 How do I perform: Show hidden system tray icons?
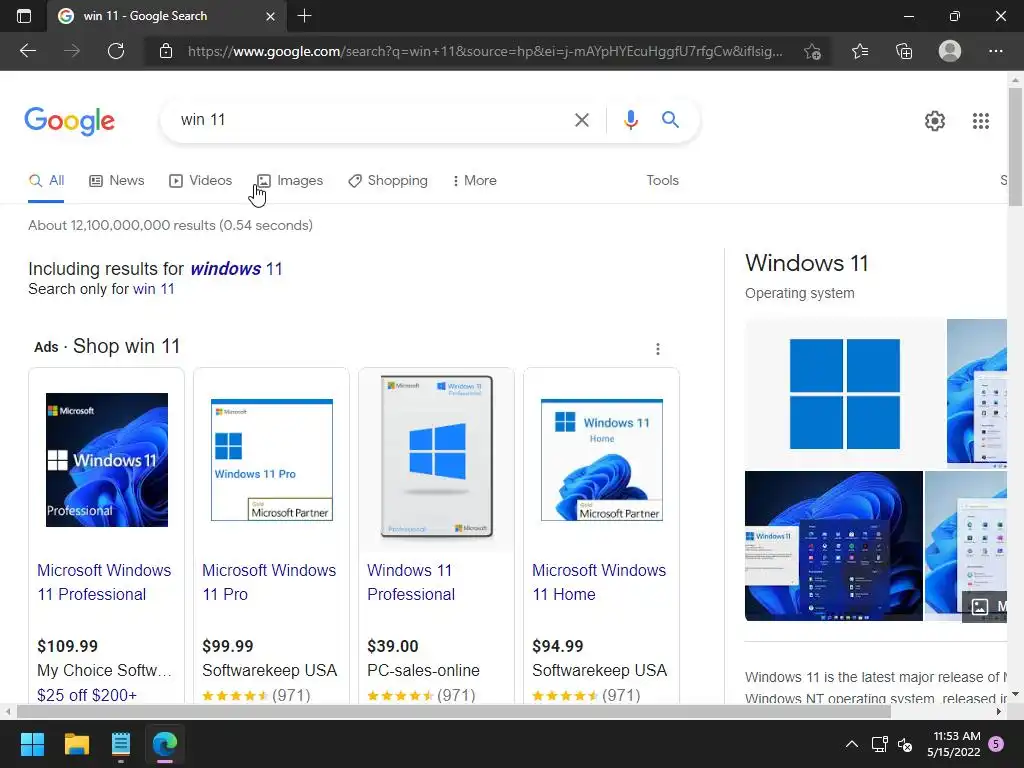[852, 744]
